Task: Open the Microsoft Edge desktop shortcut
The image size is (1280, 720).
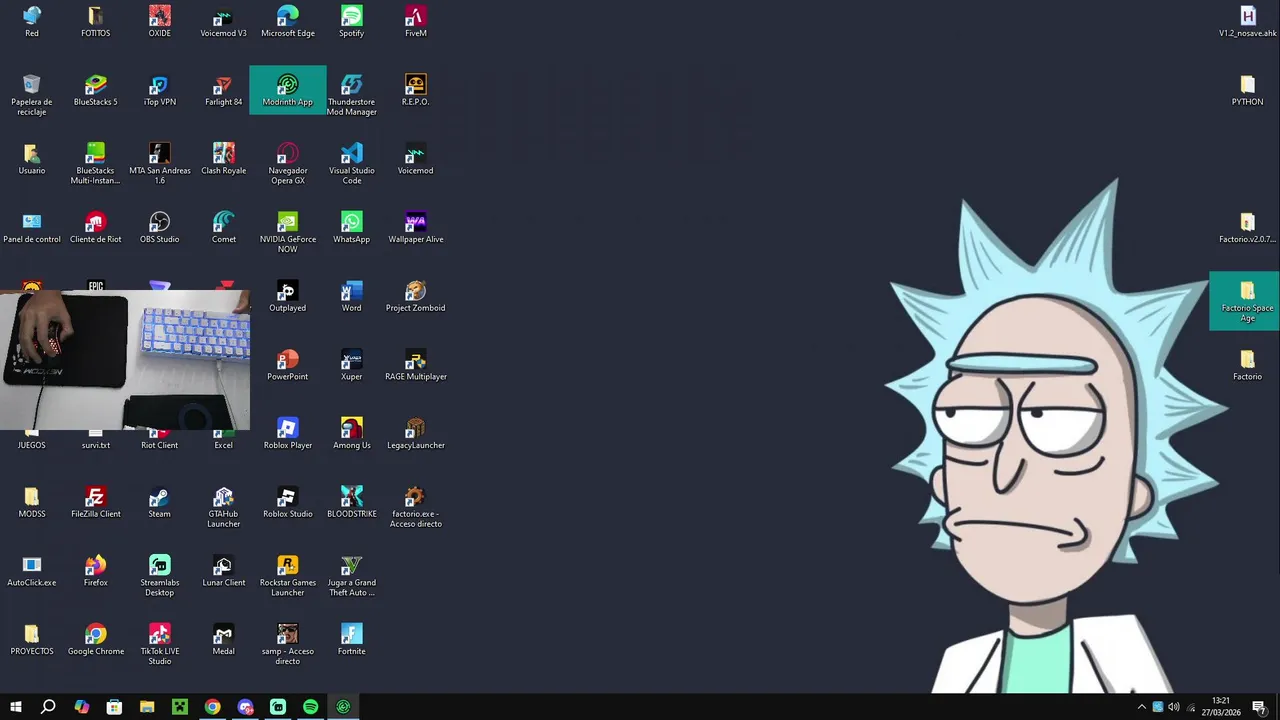Action: 288,22
